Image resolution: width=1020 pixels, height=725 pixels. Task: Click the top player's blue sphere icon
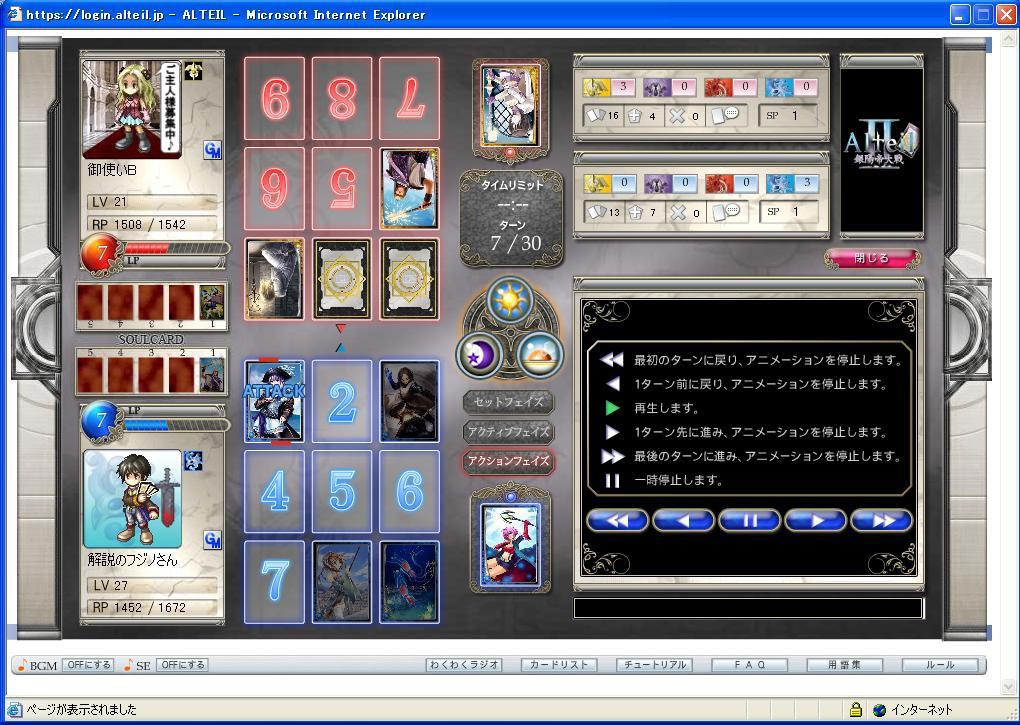(779, 86)
